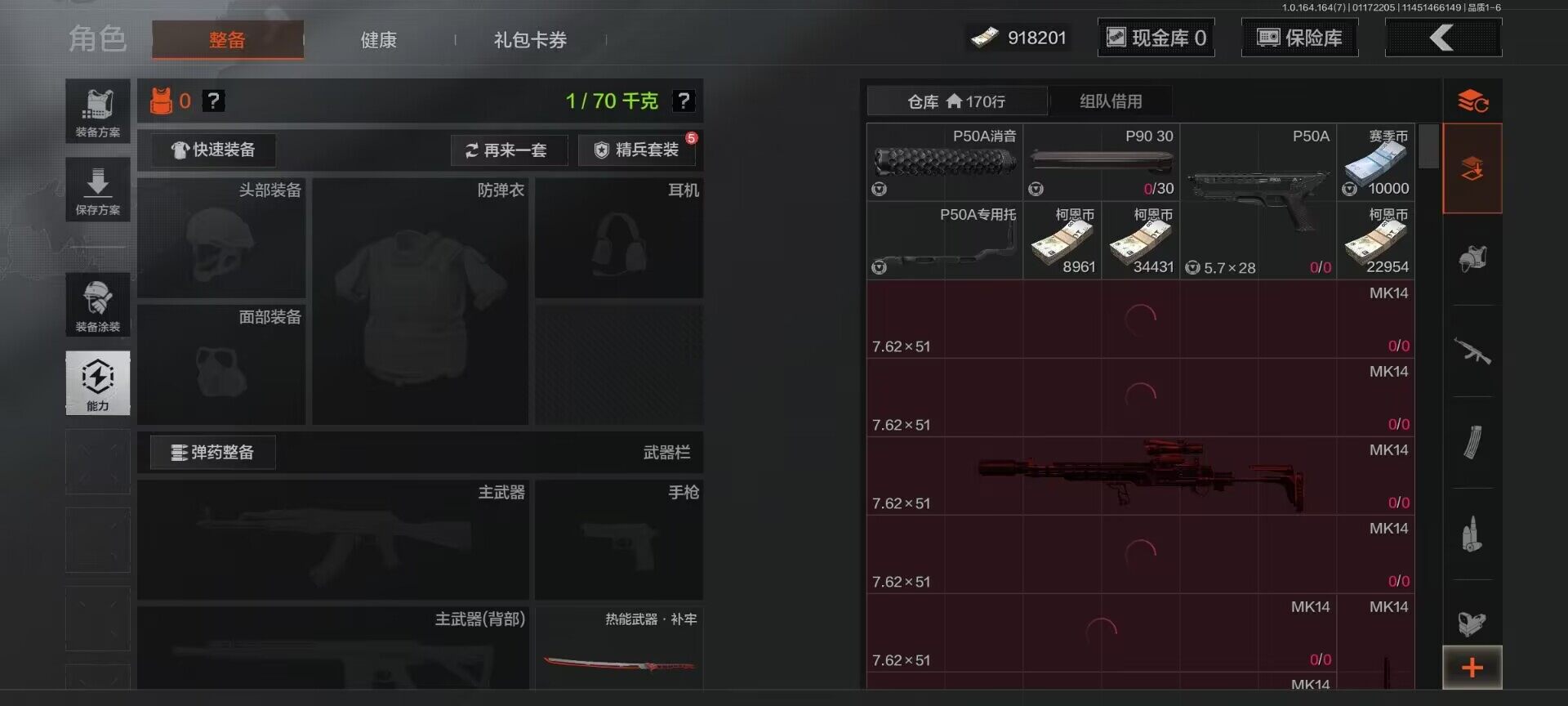Open the help question mark beside weight
This screenshot has height=706, width=1568.
[683, 101]
